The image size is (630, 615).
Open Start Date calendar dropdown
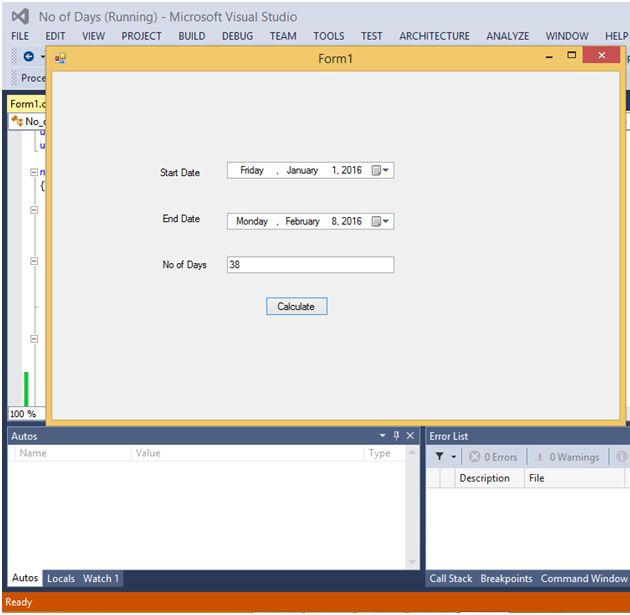[380, 170]
